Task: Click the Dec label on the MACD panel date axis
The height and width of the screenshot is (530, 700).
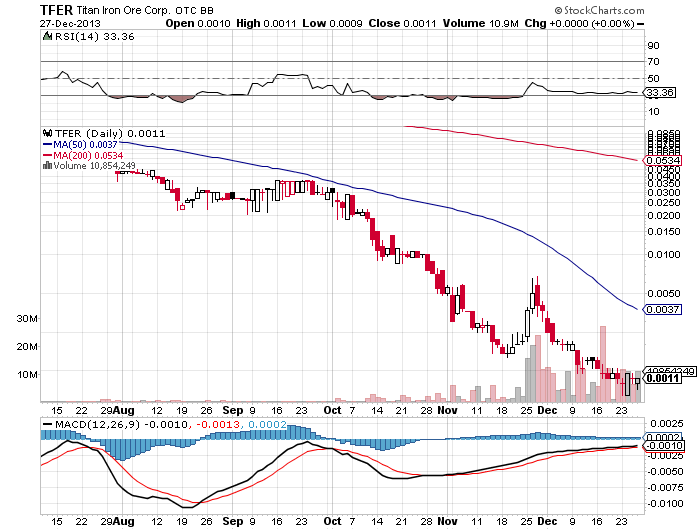Action: click(547, 521)
